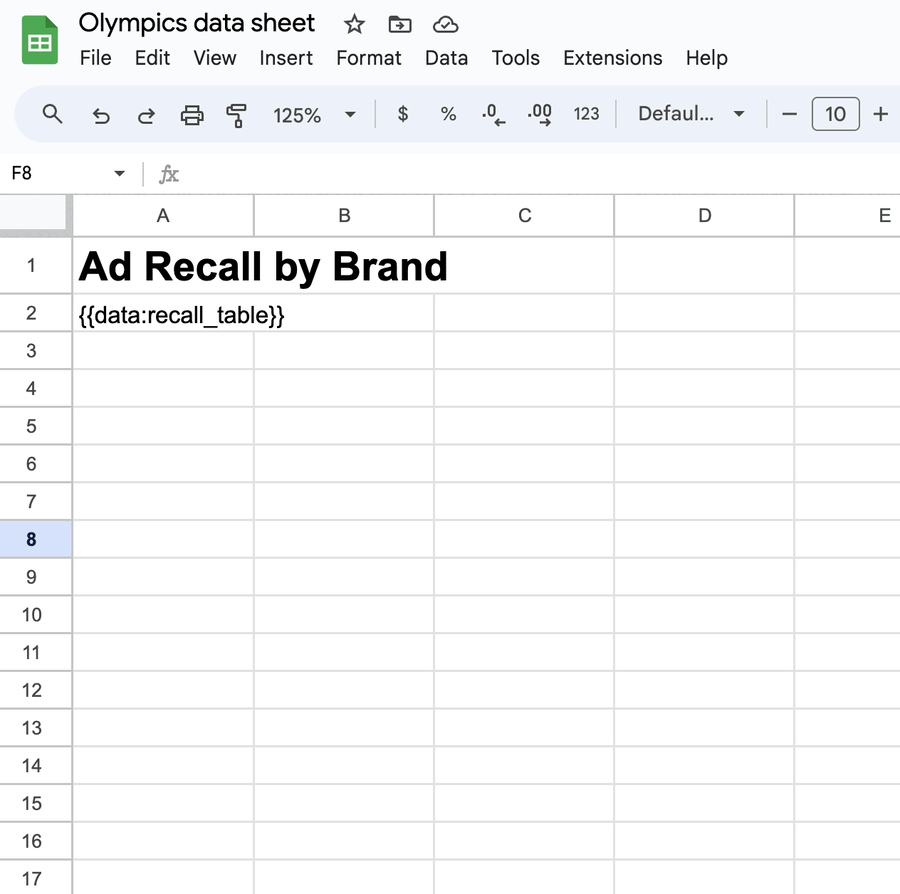Screen dimensions: 900x894
Task: Select the Paint format tool
Action: click(x=236, y=114)
